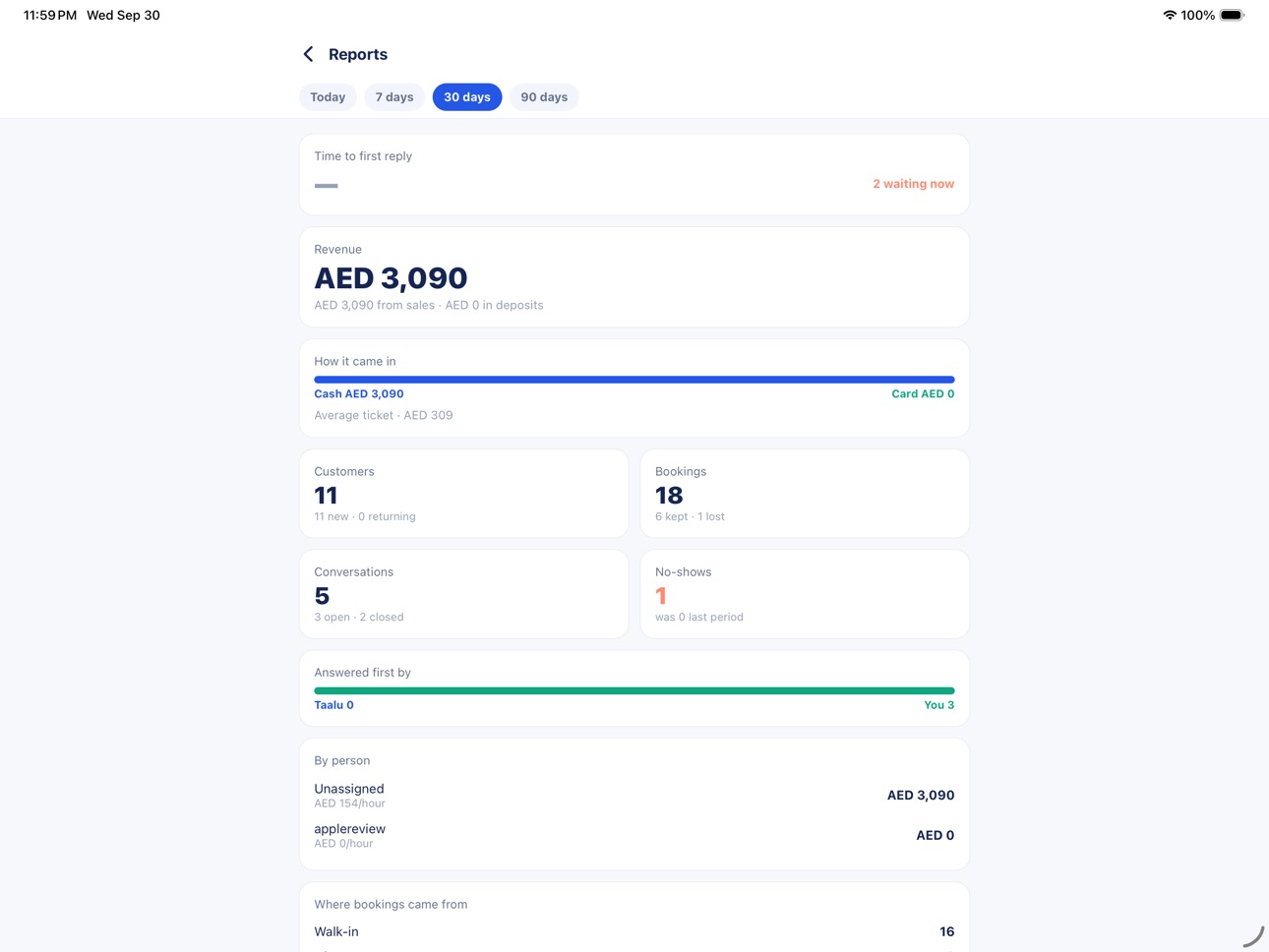
Task: Open the Time to first reply card
Action: coord(634,175)
